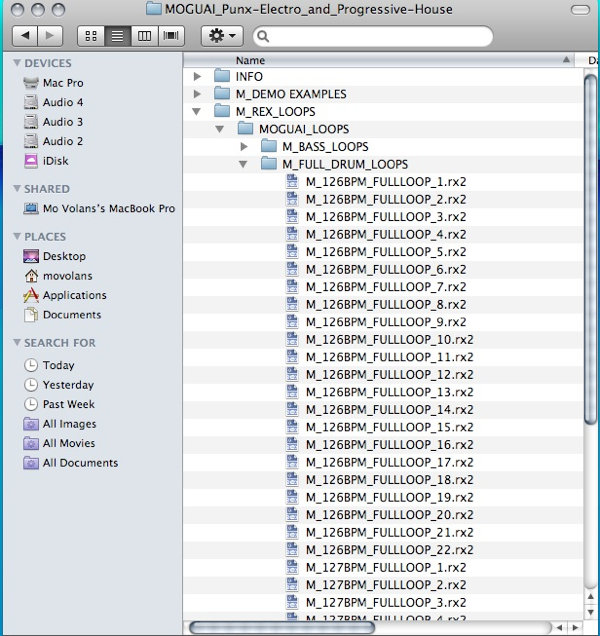Click the scroll down arrow
600x636 pixels.
pos(591,612)
